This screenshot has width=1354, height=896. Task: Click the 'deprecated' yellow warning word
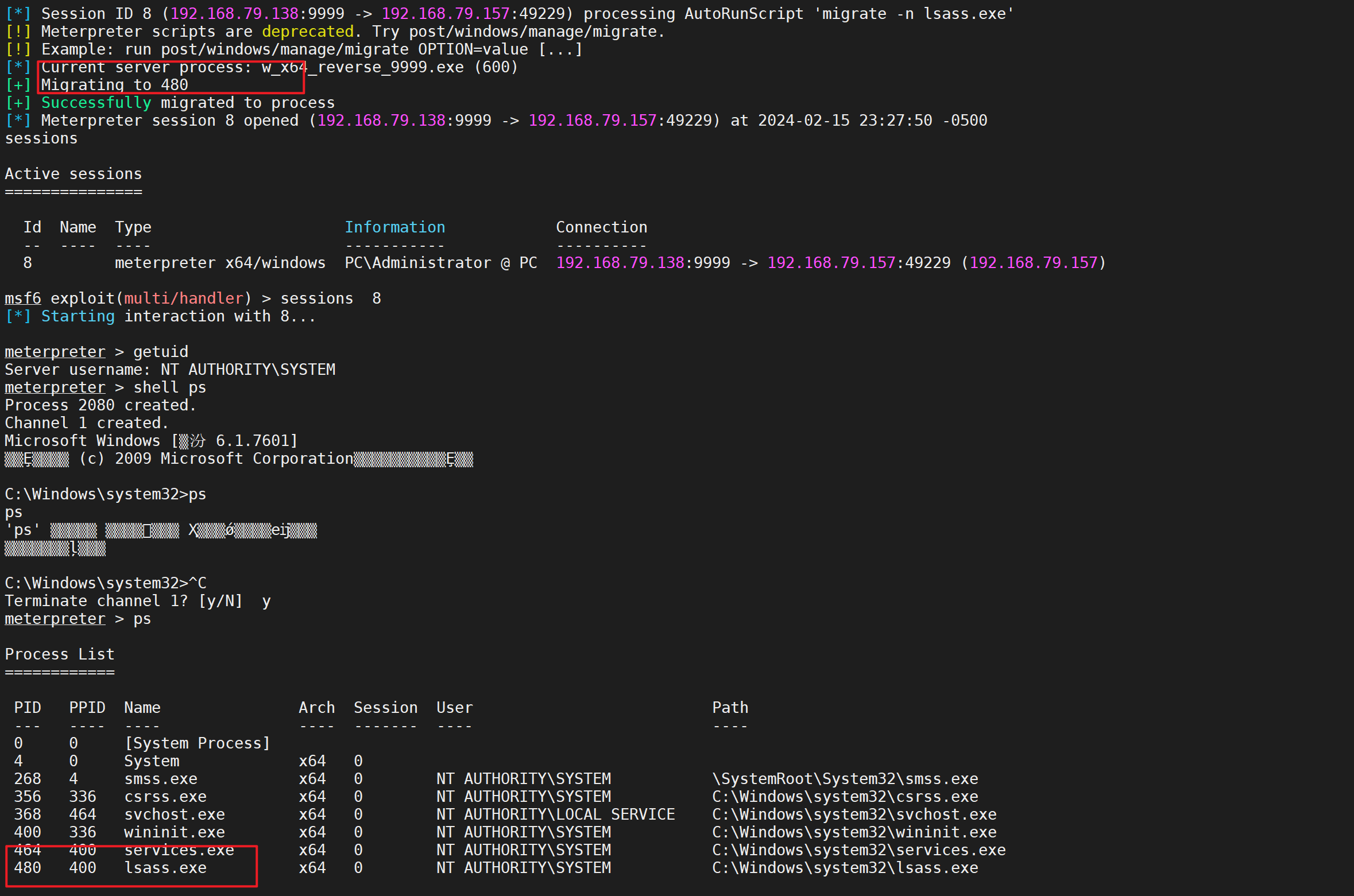click(x=308, y=32)
